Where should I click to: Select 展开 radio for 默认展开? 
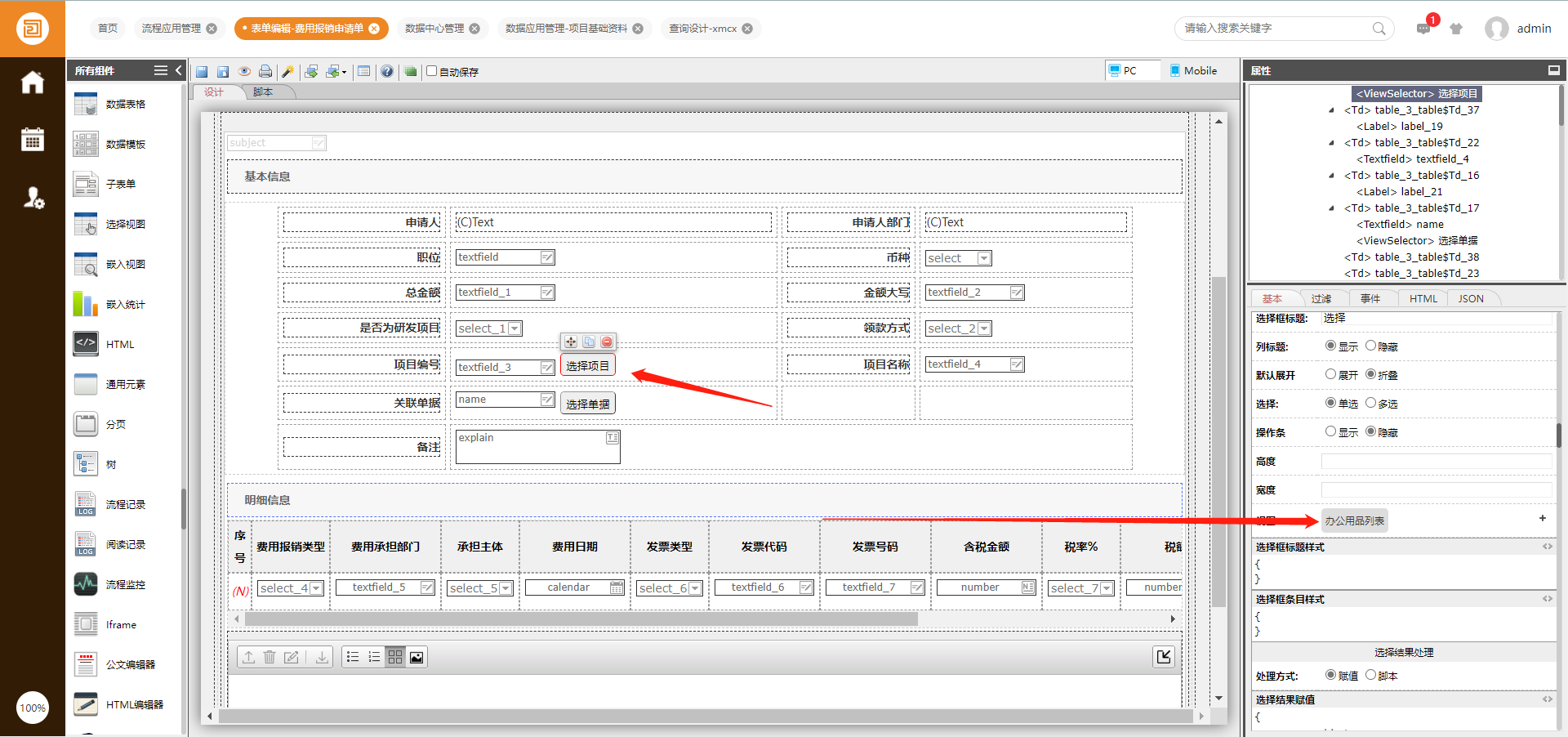pos(1330,374)
